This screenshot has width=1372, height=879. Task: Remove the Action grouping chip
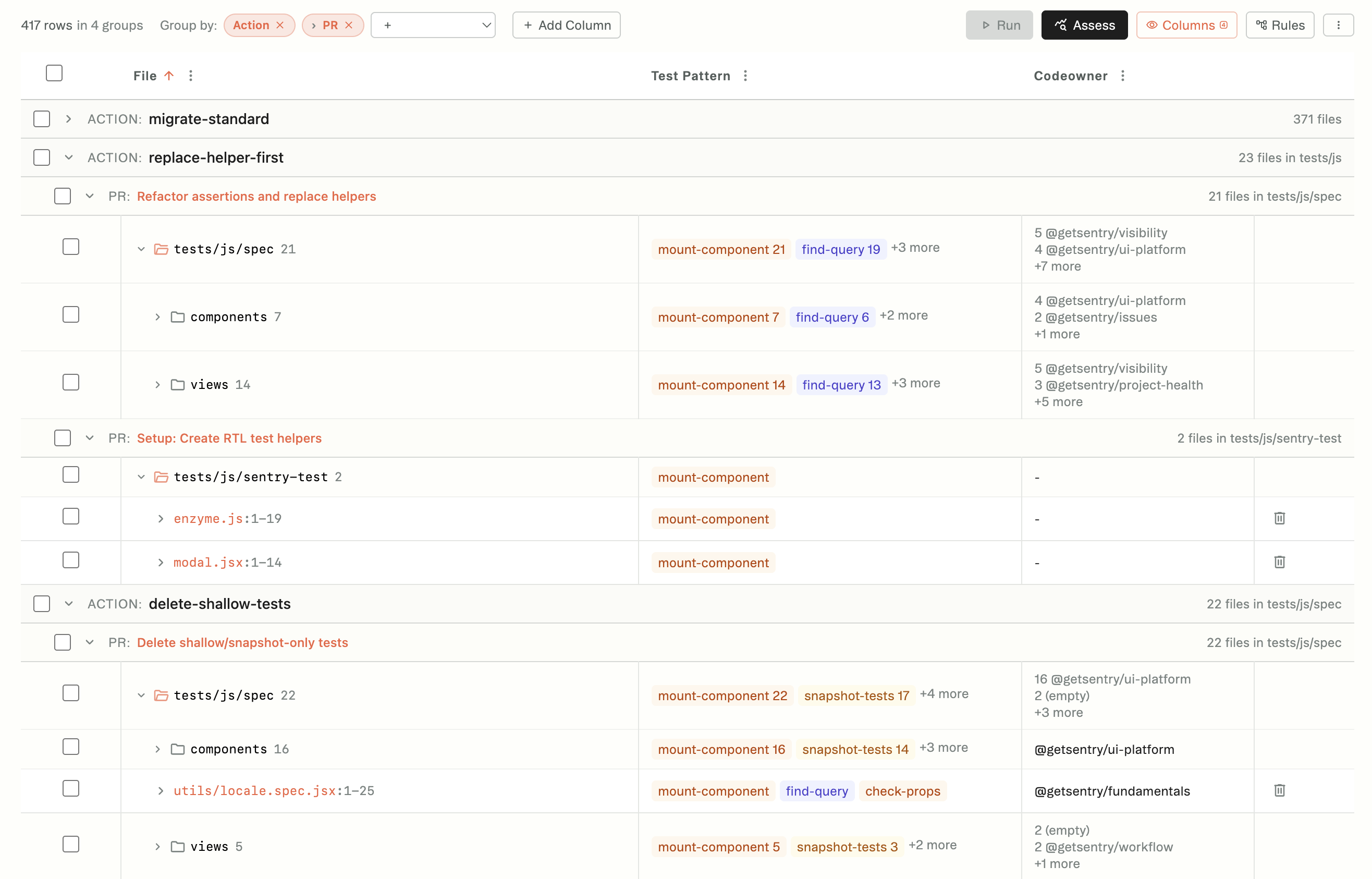click(279, 25)
